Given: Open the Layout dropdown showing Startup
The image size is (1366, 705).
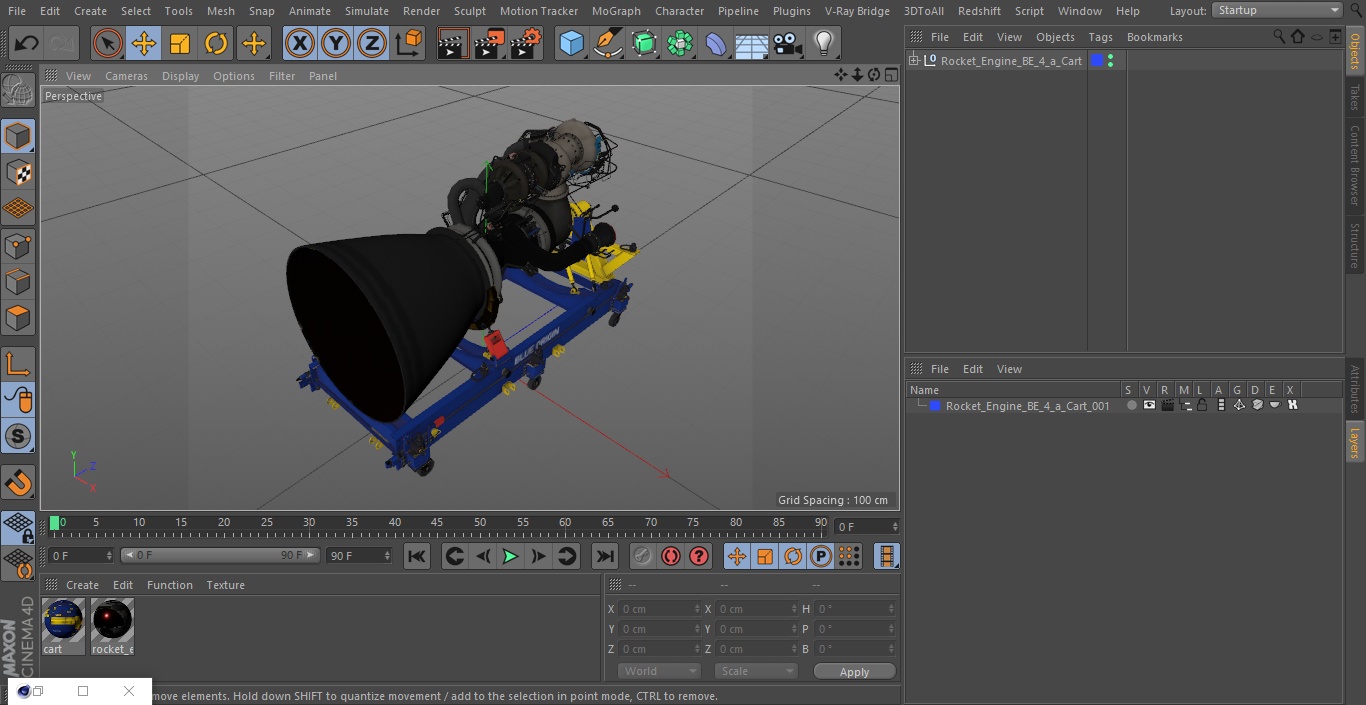Looking at the screenshot, I should tap(1278, 10).
